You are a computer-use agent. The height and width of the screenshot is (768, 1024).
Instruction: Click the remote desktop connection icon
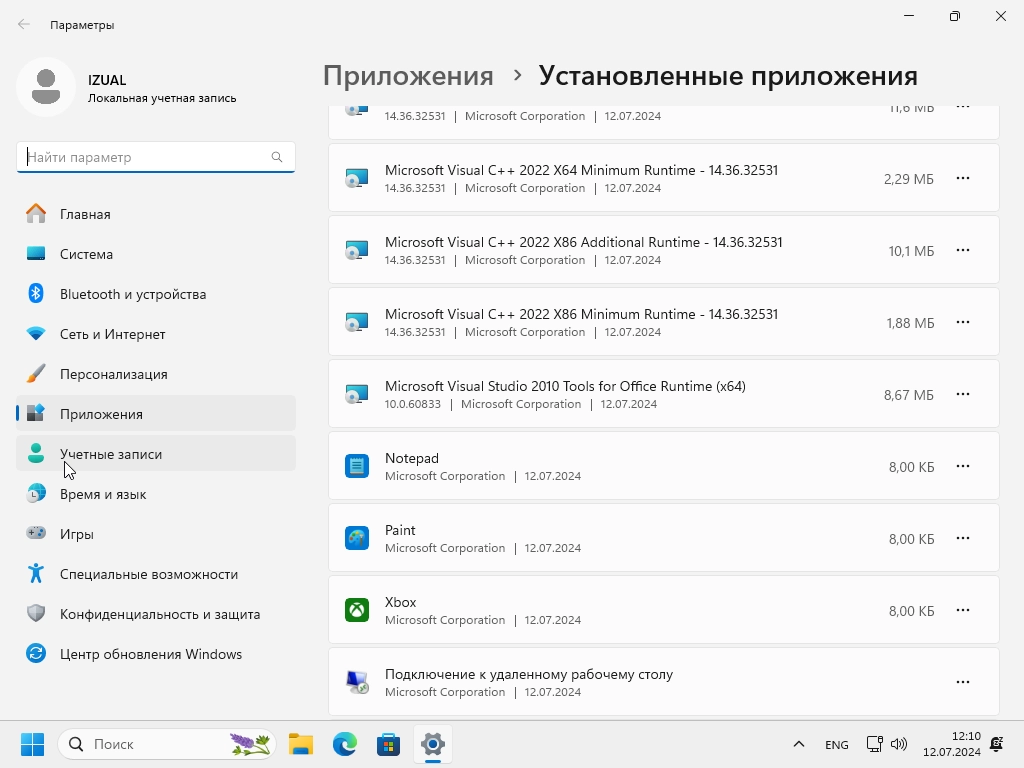[x=357, y=682]
